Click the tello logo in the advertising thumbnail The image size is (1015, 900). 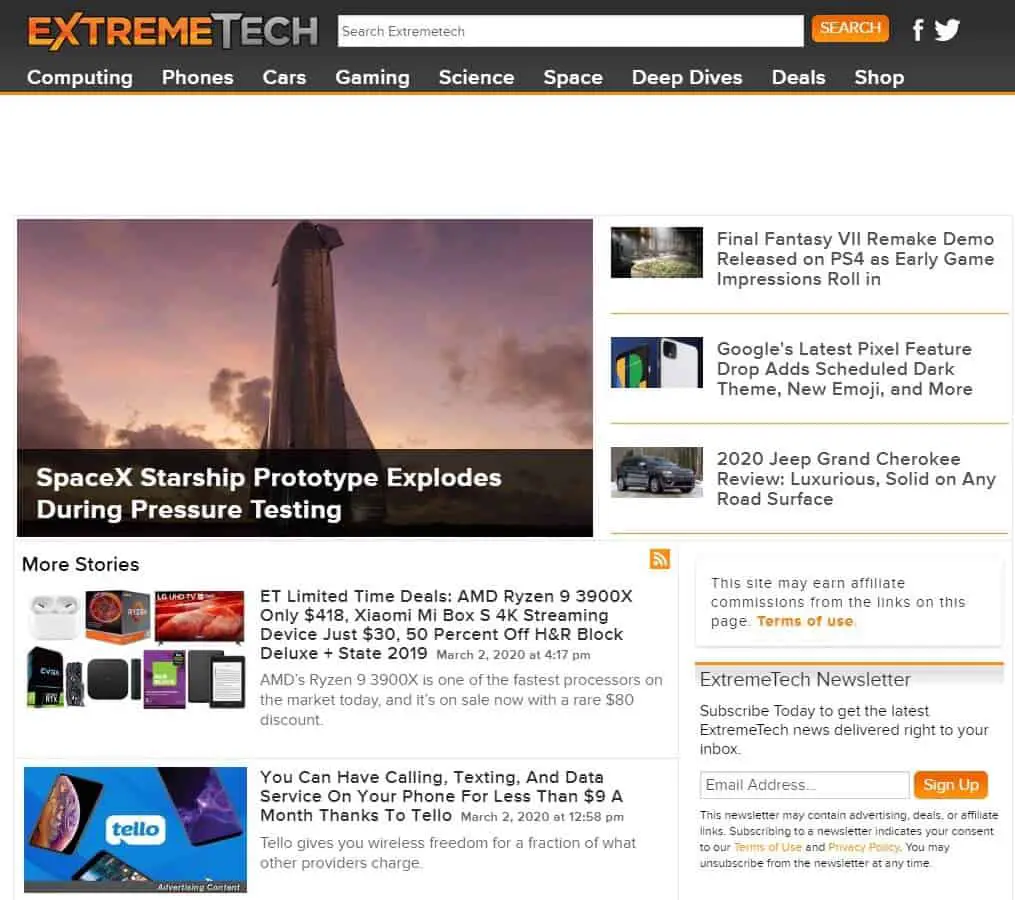(x=135, y=829)
